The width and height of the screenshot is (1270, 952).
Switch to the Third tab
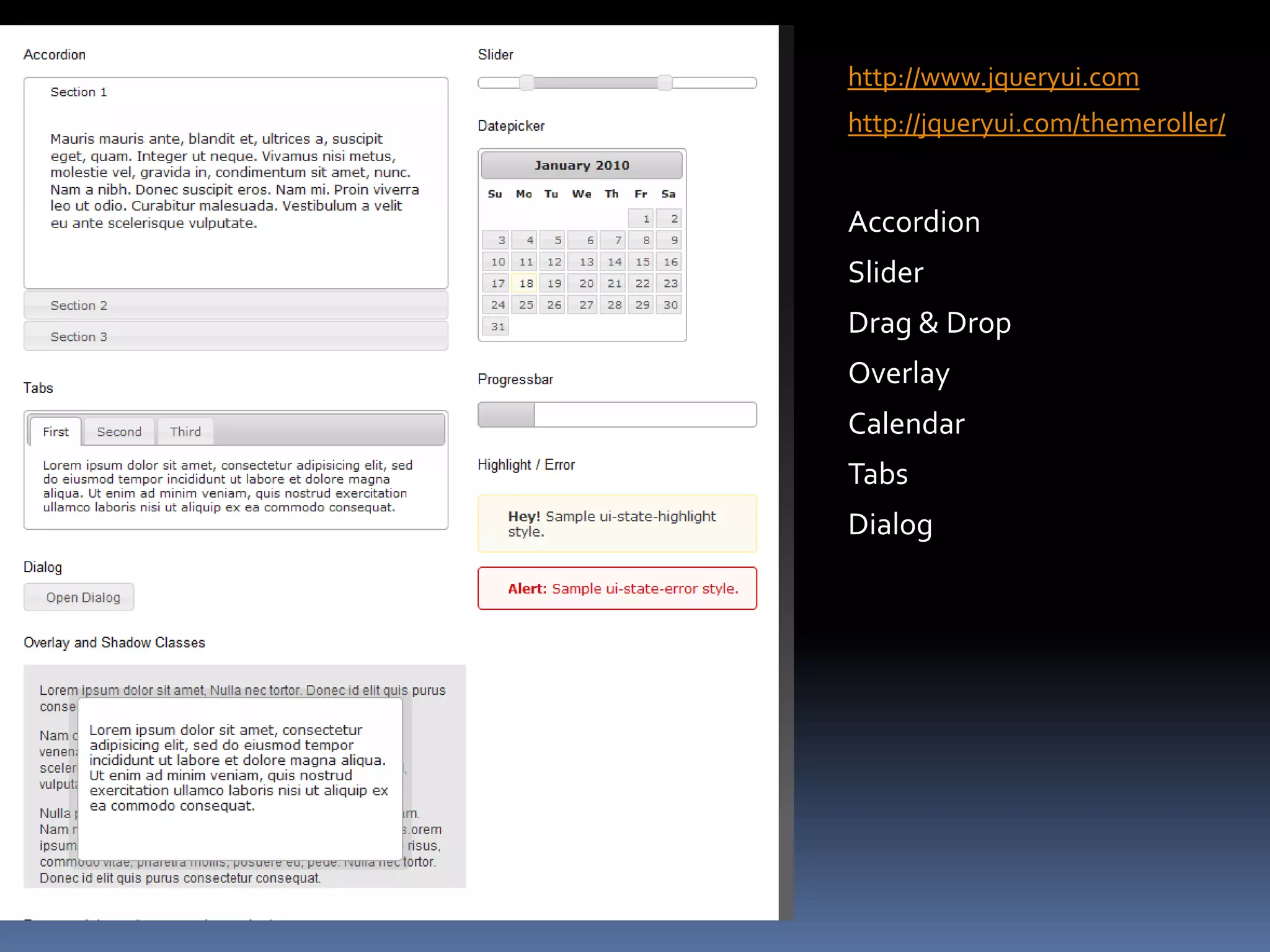[185, 431]
